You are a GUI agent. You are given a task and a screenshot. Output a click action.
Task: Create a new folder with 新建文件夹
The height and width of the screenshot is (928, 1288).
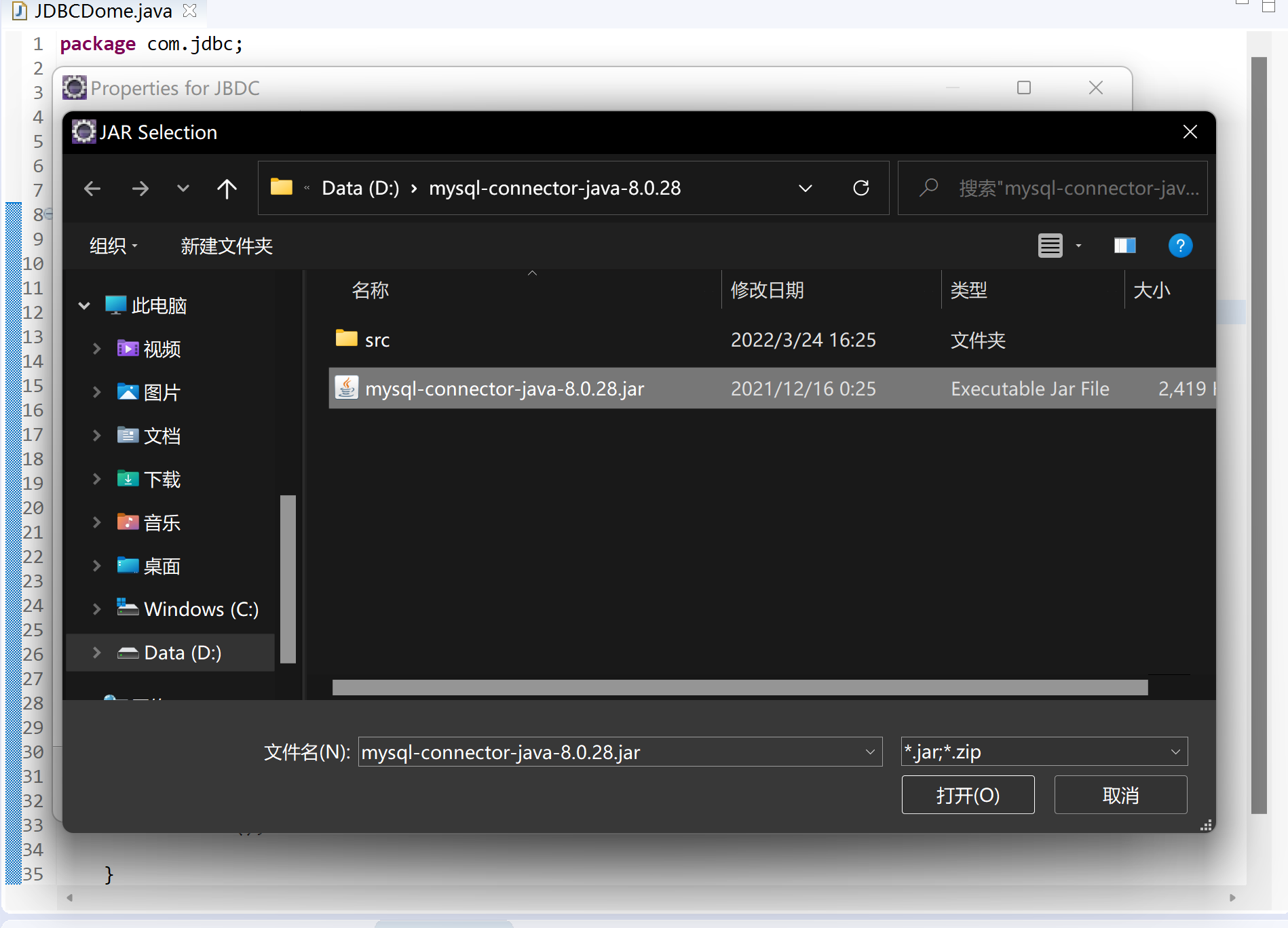tap(227, 246)
